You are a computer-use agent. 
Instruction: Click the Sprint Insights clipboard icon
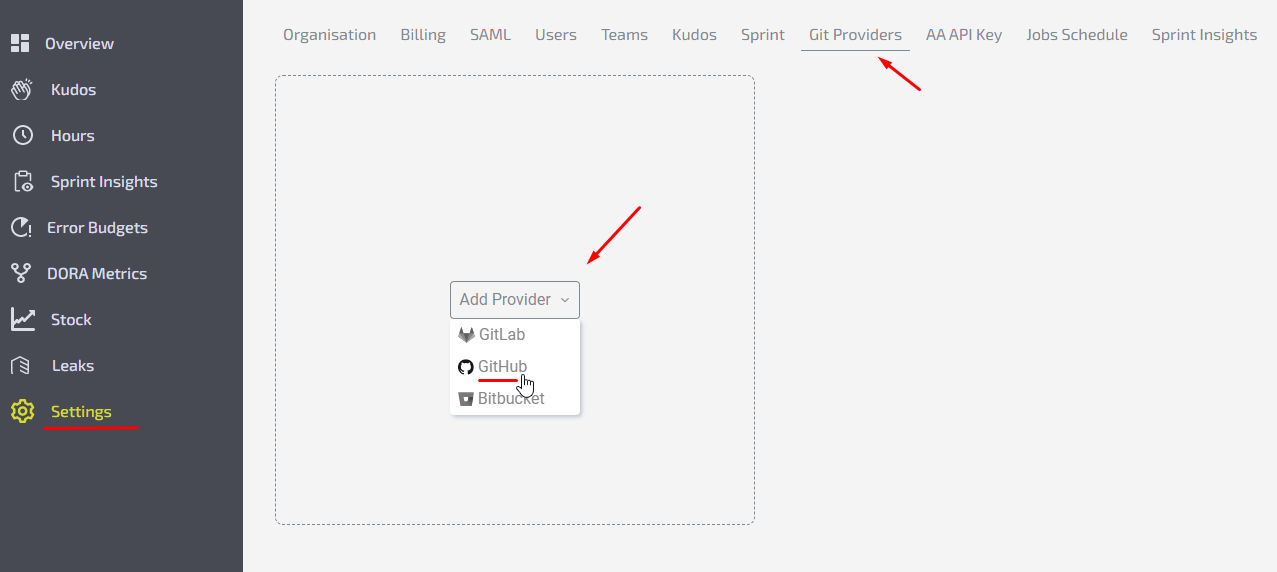pyautogui.click(x=22, y=181)
